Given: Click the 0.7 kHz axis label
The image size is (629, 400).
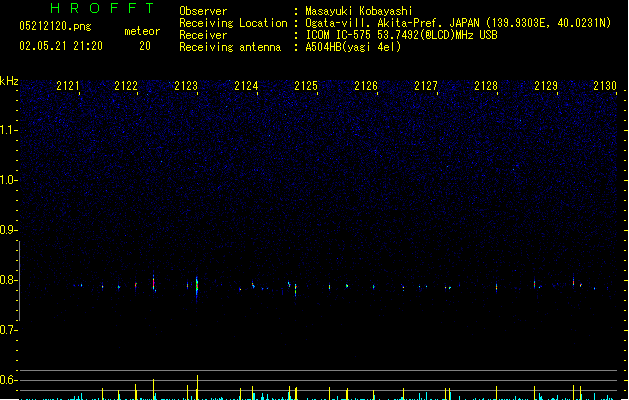Looking at the screenshot, I should (x=8, y=330).
